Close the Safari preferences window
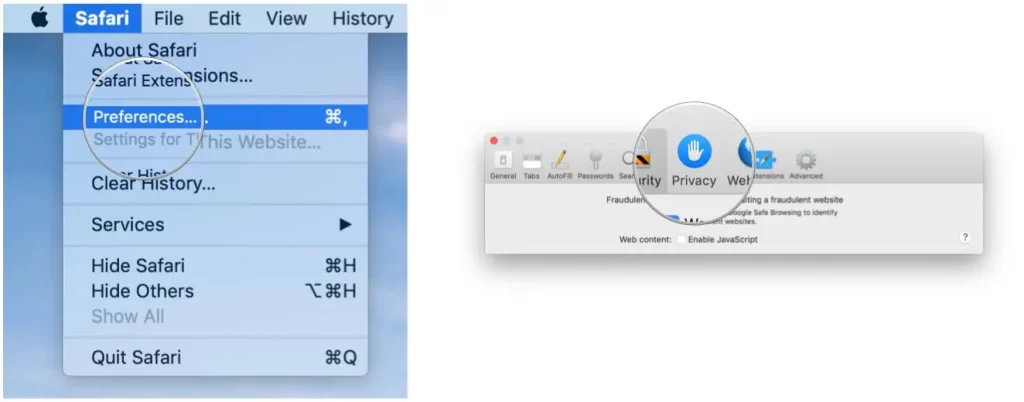Viewport: 1024px width, 402px height. 494,140
